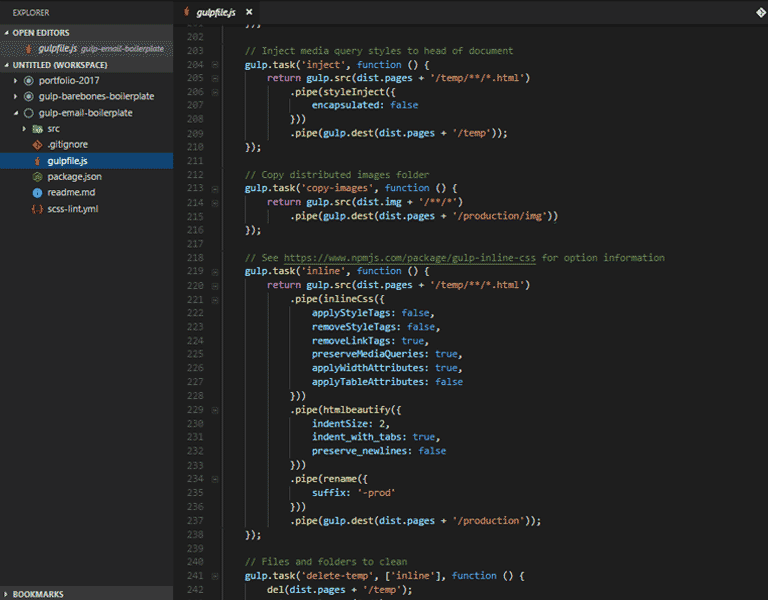Screen dimensions: 768x600
Task: Open the npmjs gulp-inline-css link
Action: [x=410, y=258]
